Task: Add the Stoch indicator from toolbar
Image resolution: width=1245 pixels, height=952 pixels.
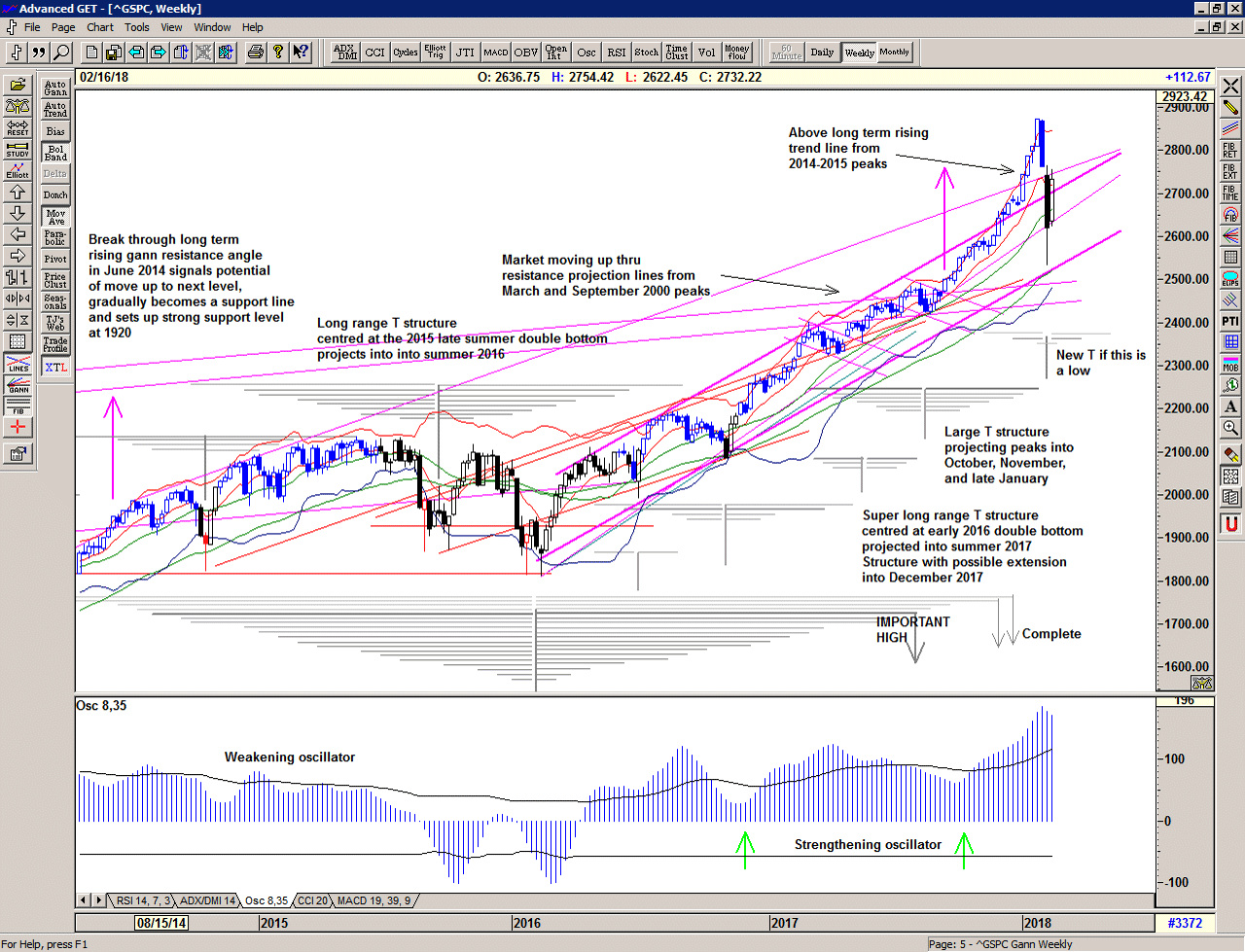Action: [x=646, y=53]
